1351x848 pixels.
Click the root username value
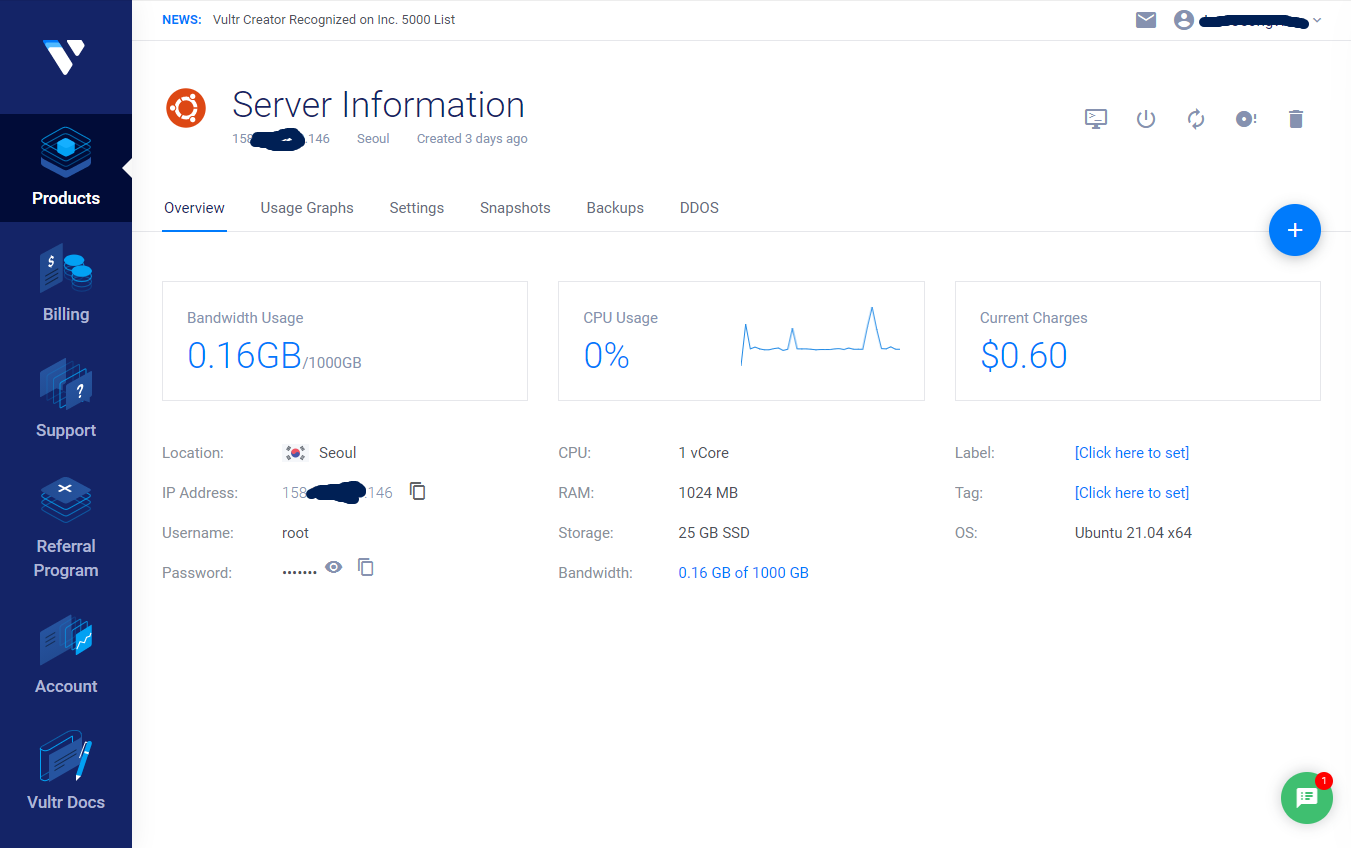(295, 533)
